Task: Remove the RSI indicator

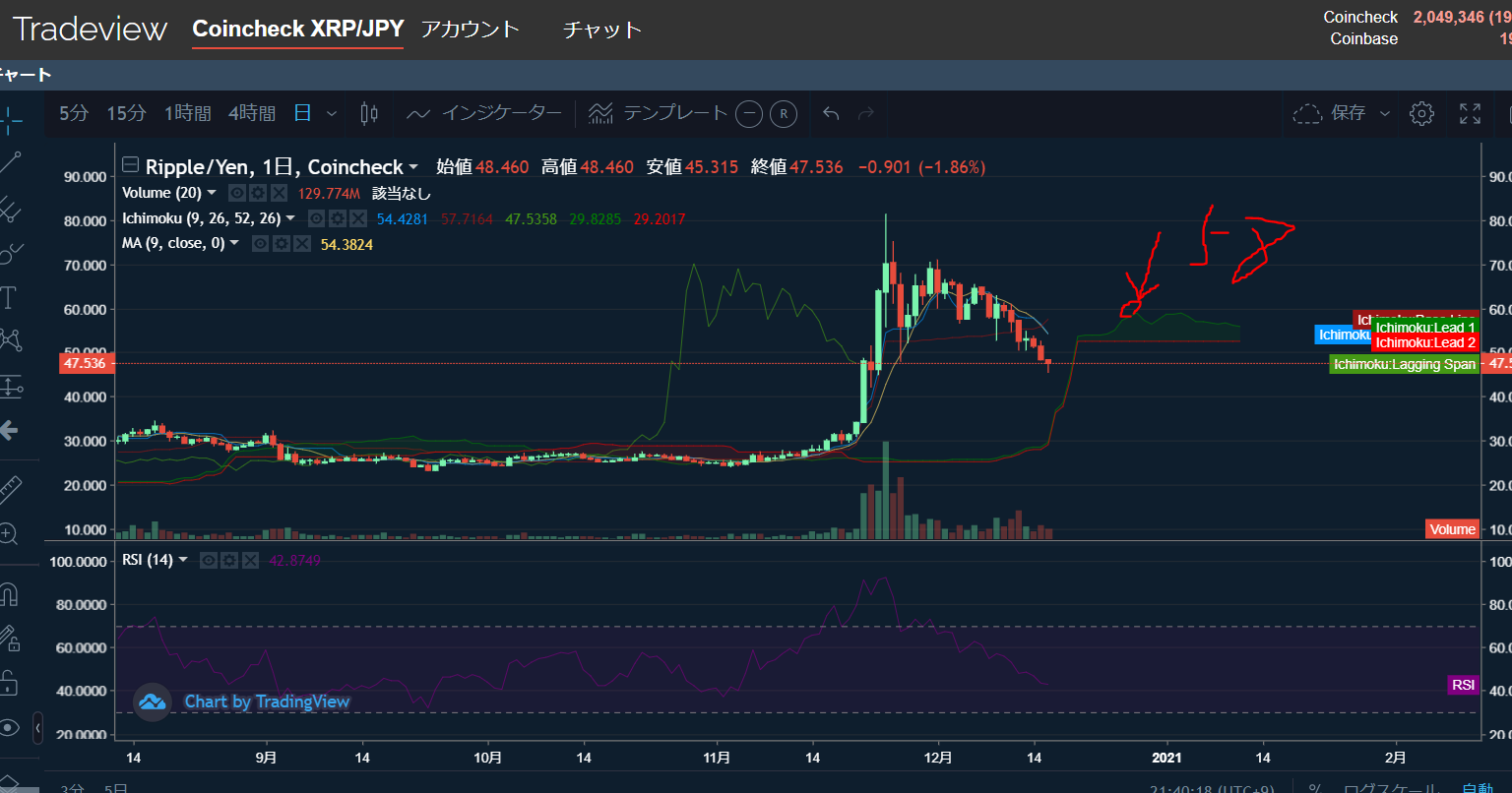Action: click(x=250, y=560)
